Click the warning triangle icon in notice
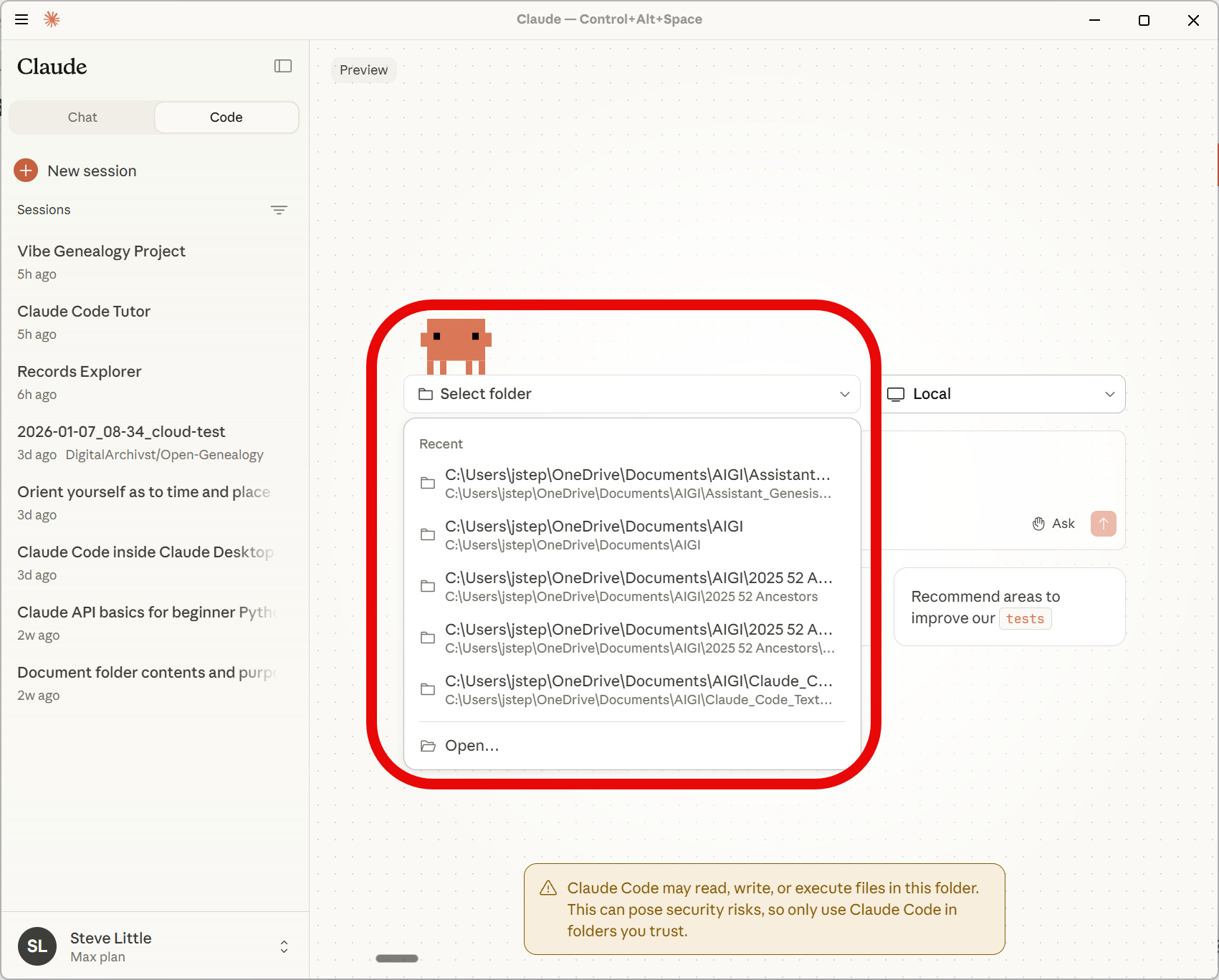This screenshot has height=980, width=1219. [548, 888]
